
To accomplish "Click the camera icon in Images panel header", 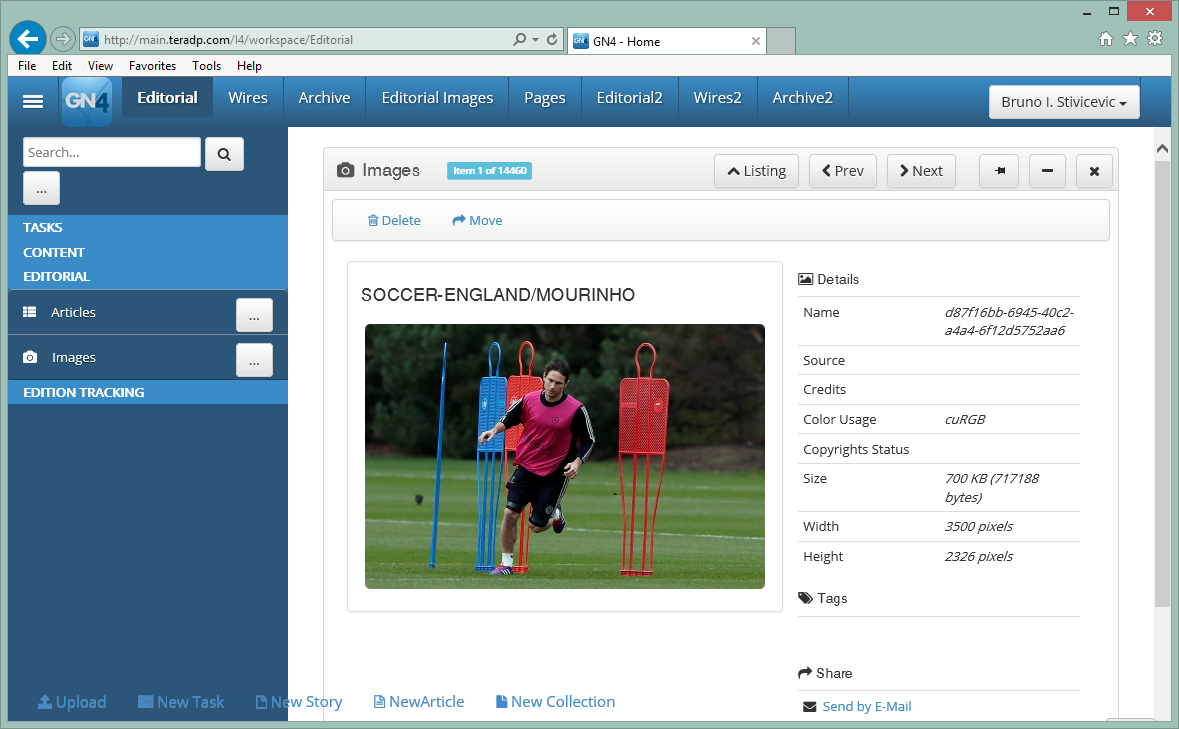I will coord(345,171).
